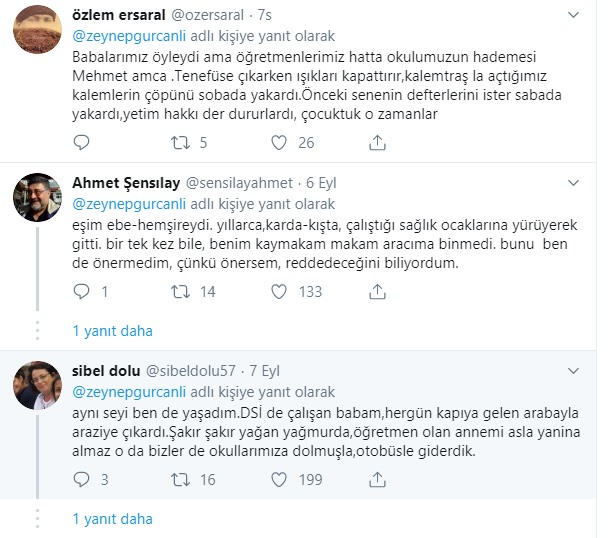Screen dimensions: 612x538
Task: Expand '1 yanıt daha' under Ahmet Şensılay's tweet
Action: click(112, 331)
